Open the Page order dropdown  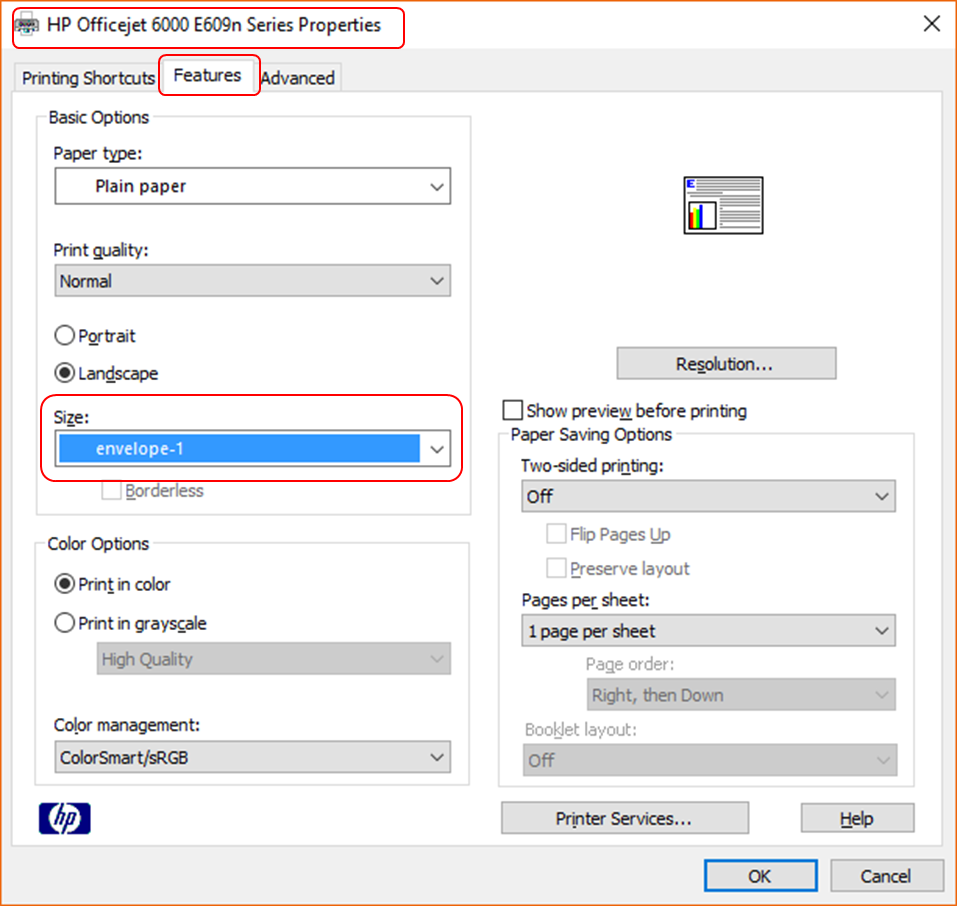point(741,695)
